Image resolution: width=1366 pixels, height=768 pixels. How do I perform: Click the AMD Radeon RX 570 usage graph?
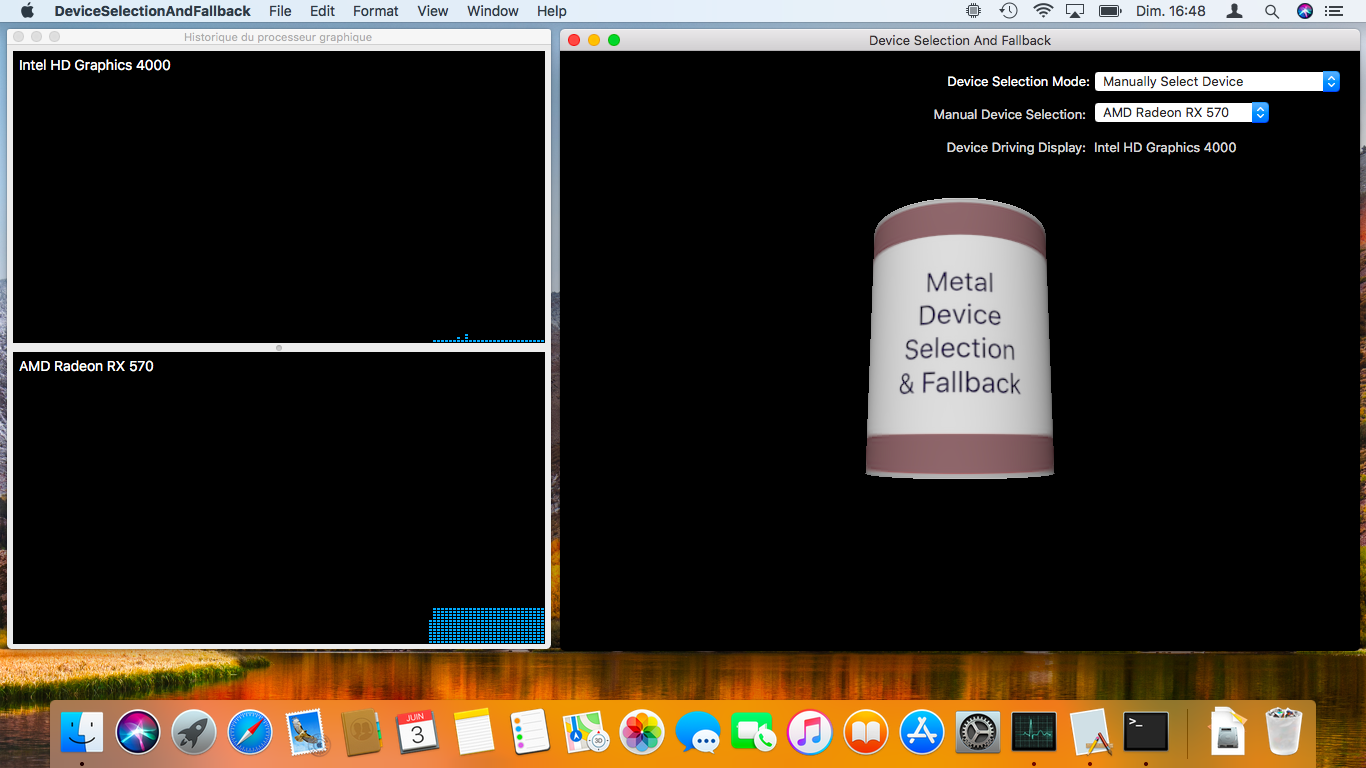[279, 498]
